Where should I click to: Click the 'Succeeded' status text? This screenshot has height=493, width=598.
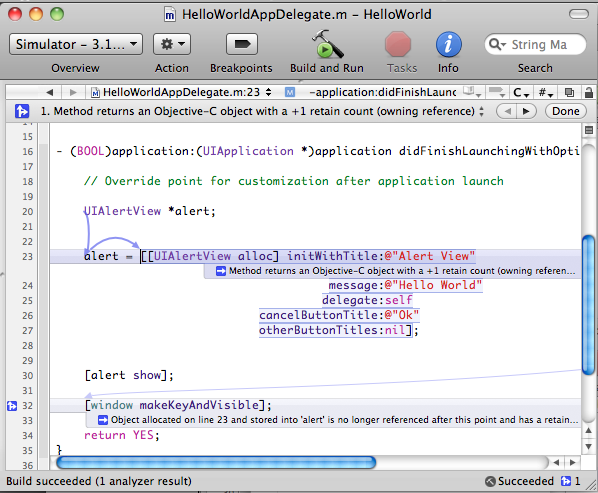(526, 482)
